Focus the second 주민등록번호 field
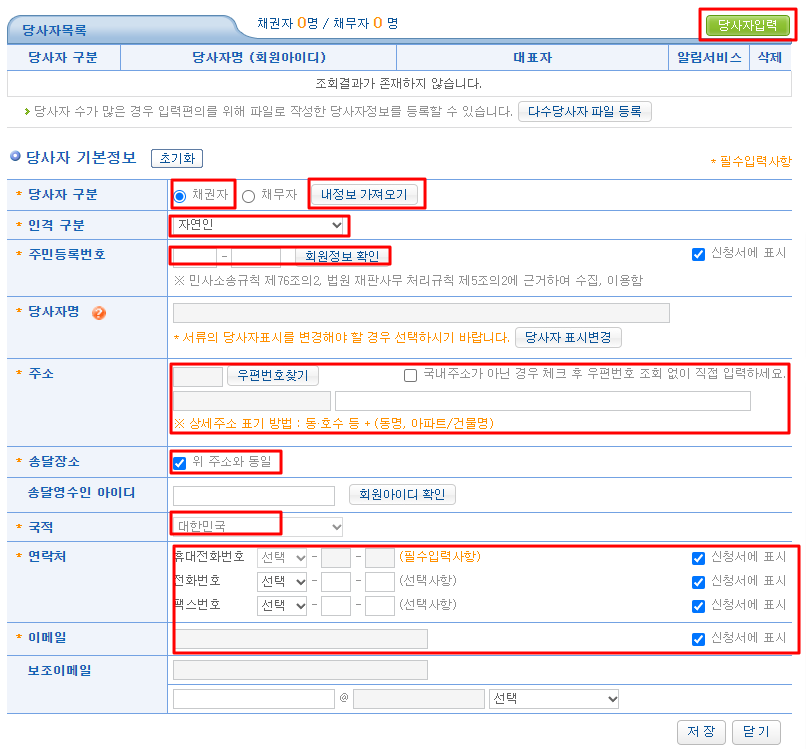Viewport: 806px width, 749px height. click(x=256, y=257)
